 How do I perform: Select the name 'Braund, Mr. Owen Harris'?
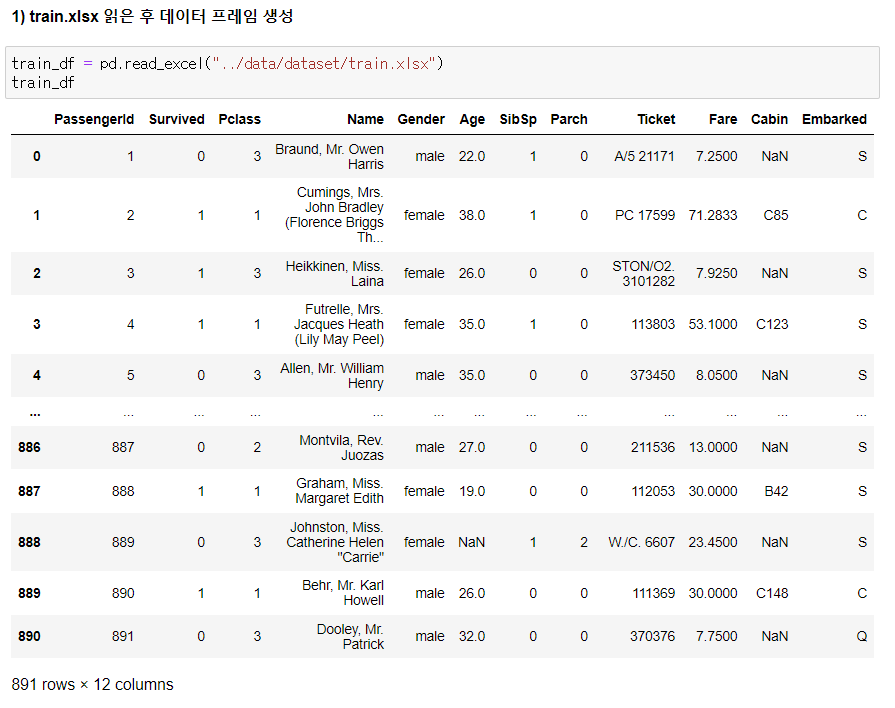329,156
